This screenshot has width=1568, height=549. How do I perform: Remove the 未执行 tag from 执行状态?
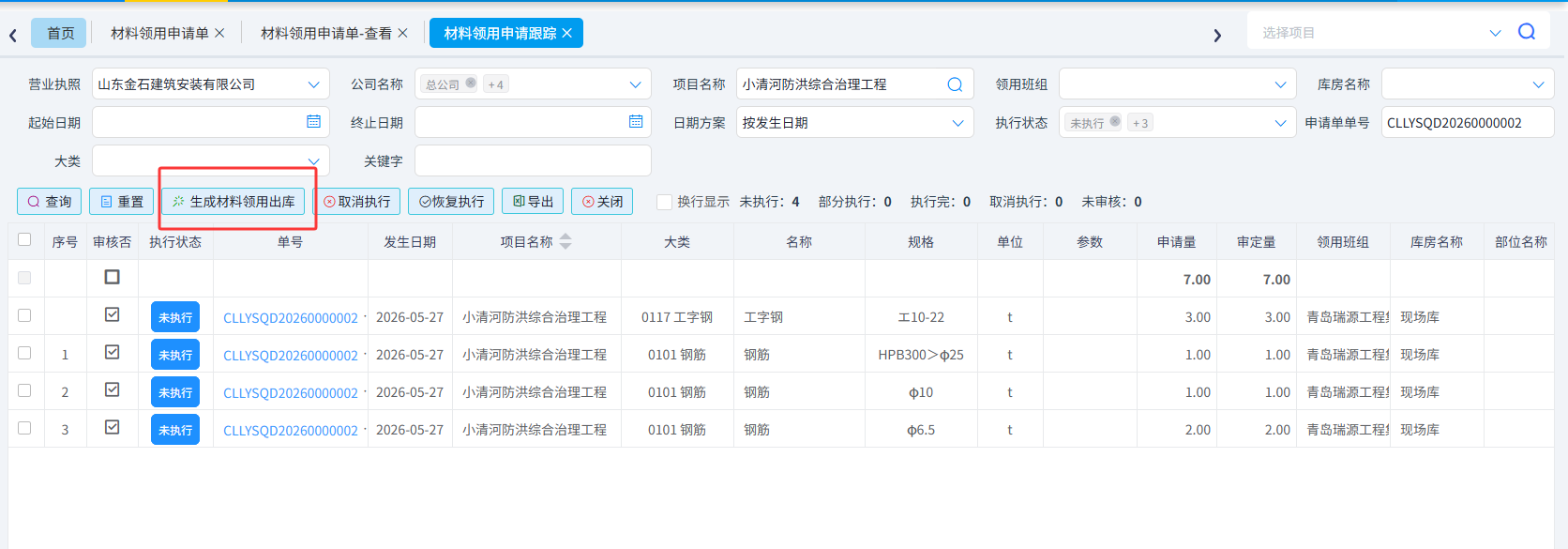click(1115, 121)
